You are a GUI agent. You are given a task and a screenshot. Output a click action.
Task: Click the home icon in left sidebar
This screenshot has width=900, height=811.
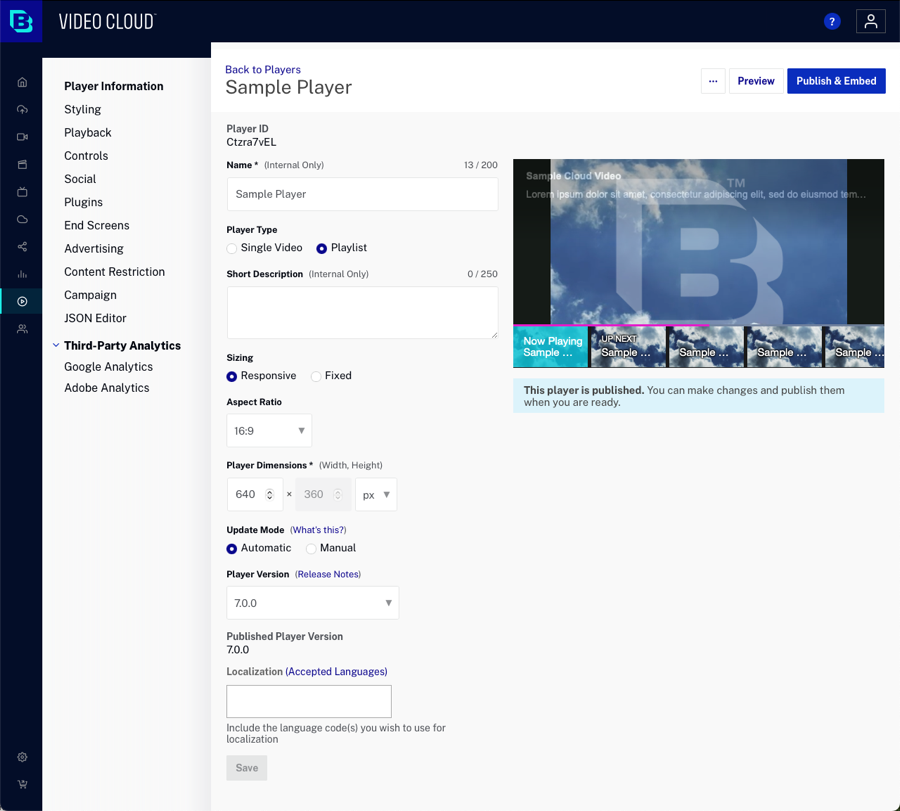pos(22,82)
